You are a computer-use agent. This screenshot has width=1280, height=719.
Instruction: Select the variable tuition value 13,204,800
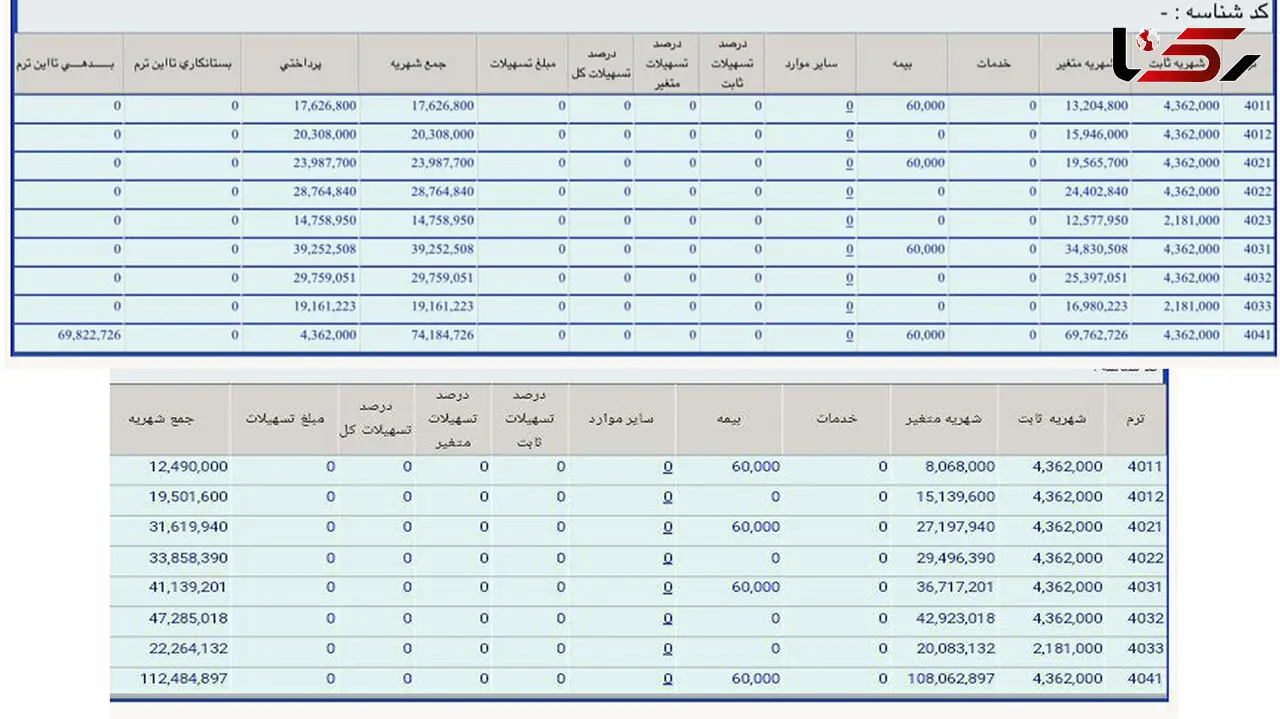point(1097,106)
